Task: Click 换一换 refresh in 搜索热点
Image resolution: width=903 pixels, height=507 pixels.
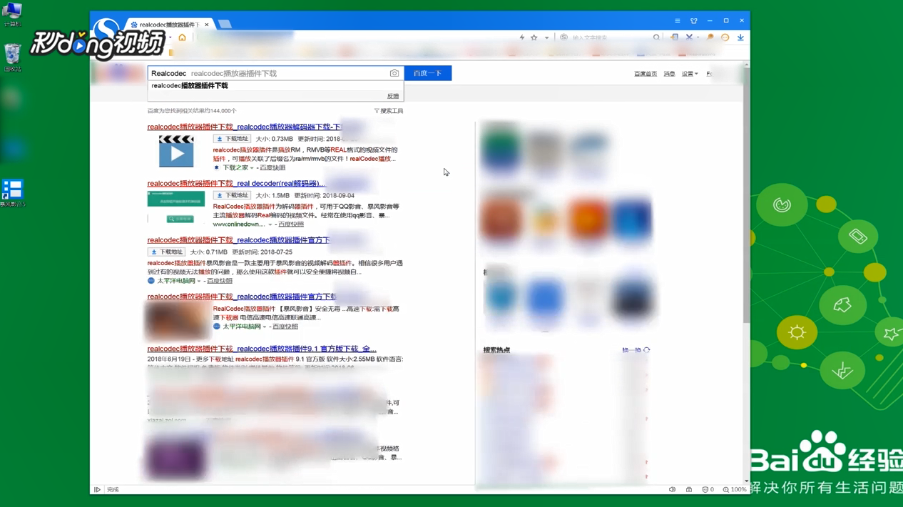Action: pos(636,350)
